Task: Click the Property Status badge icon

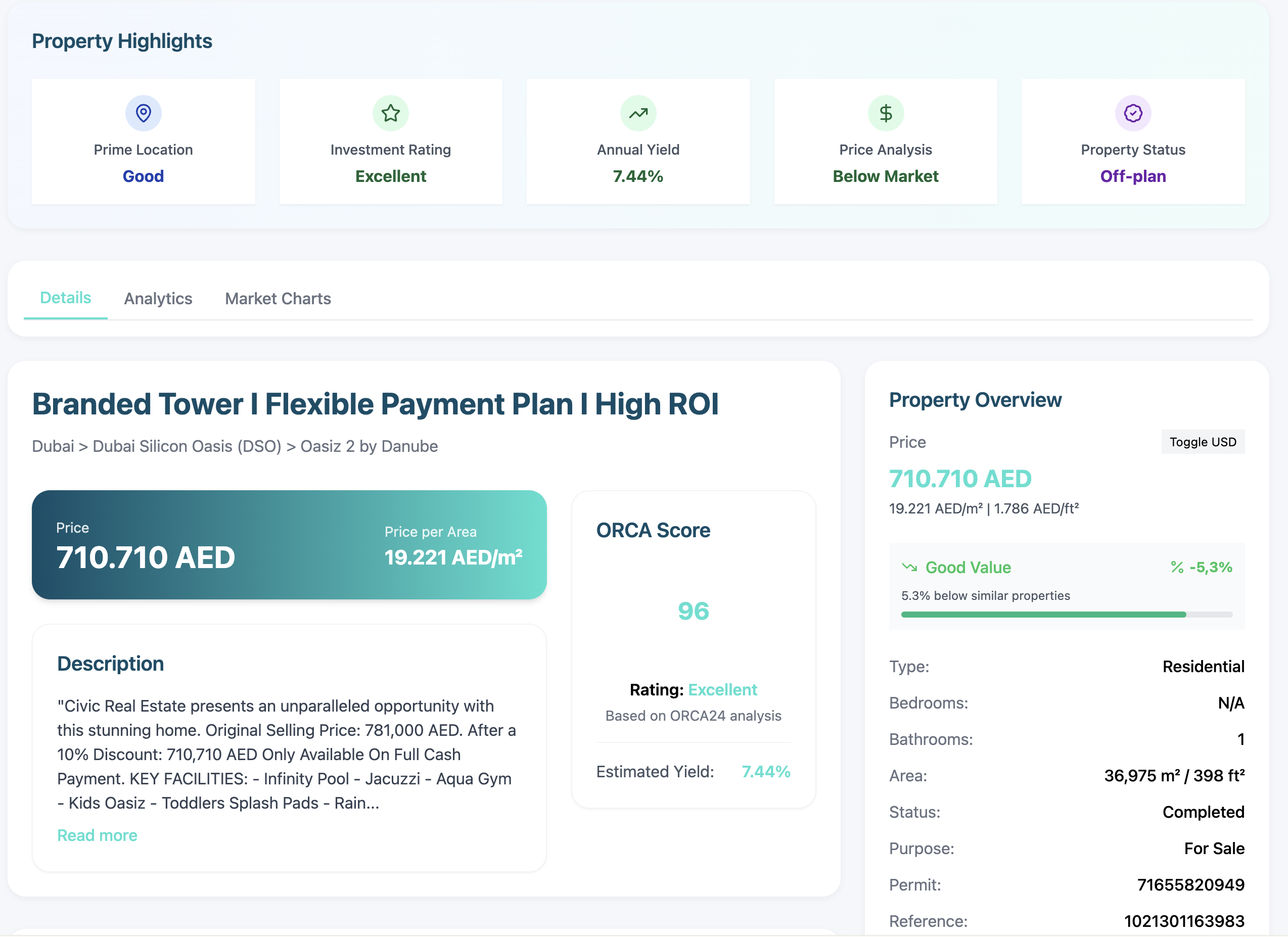Action: click(x=1133, y=113)
